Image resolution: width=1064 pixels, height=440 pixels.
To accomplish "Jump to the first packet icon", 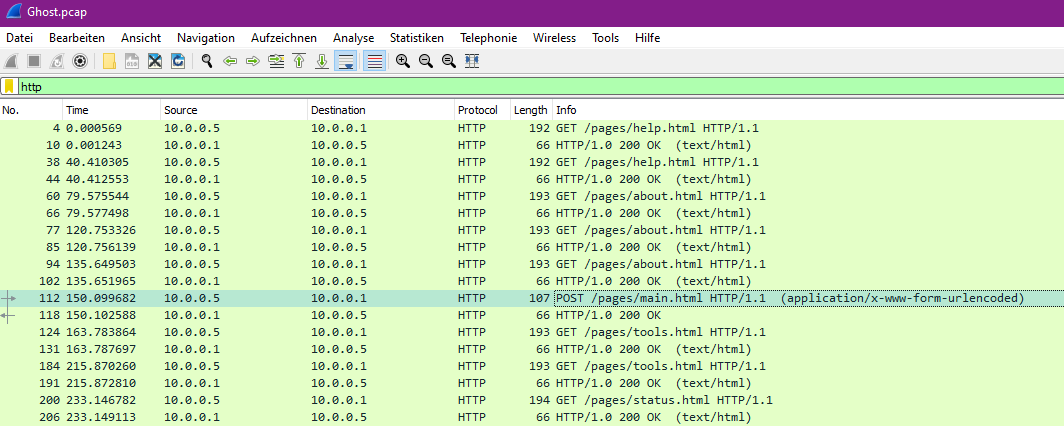I will 299,61.
